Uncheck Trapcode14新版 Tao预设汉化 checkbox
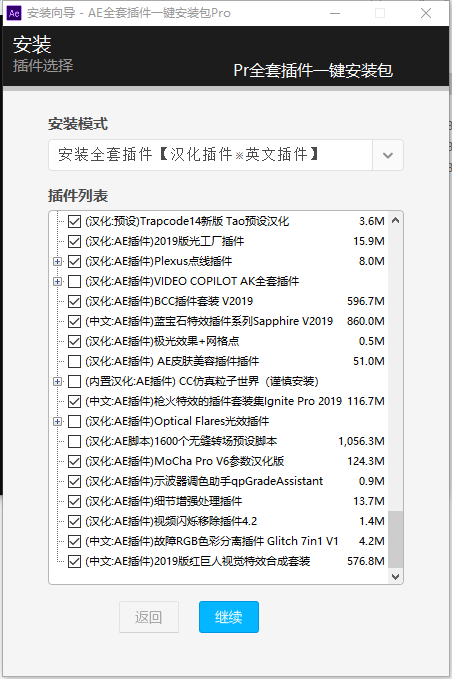 point(74,221)
